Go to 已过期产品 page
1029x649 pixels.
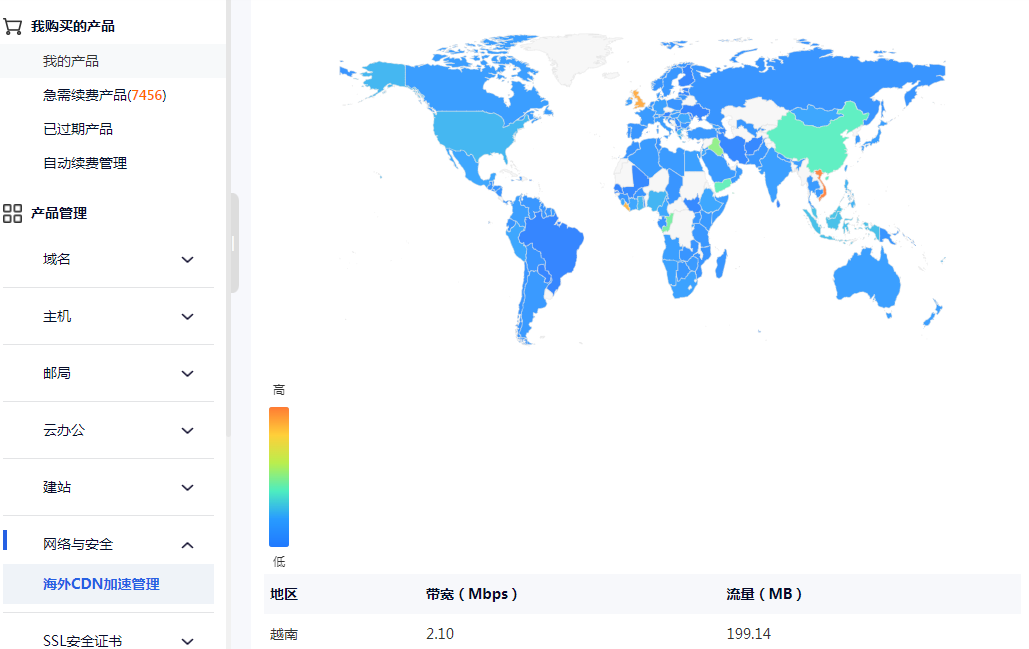(x=78, y=129)
